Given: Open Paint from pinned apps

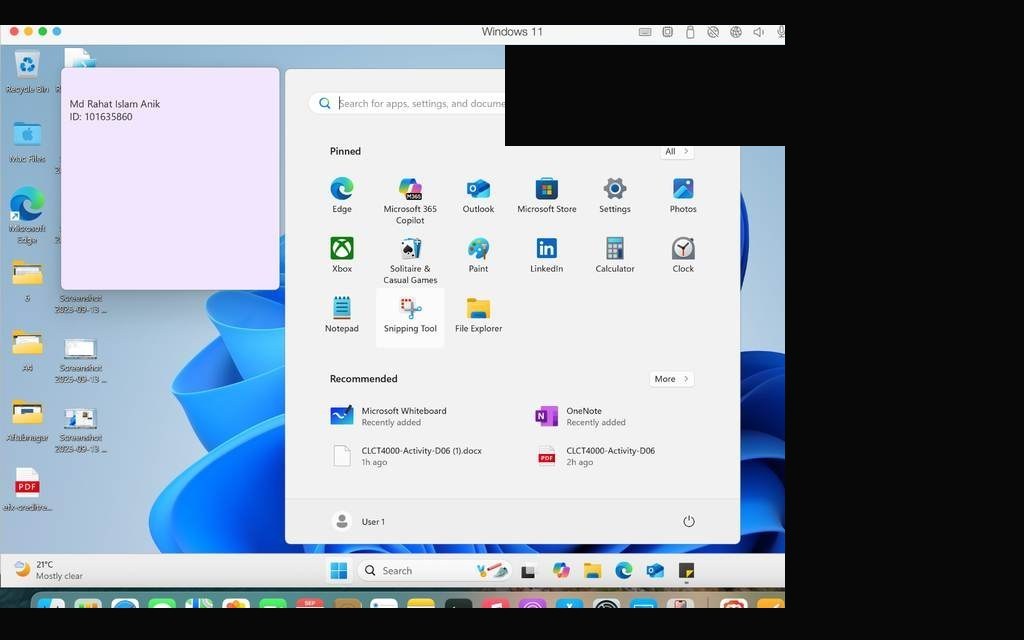Looking at the screenshot, I should [478, 255].
